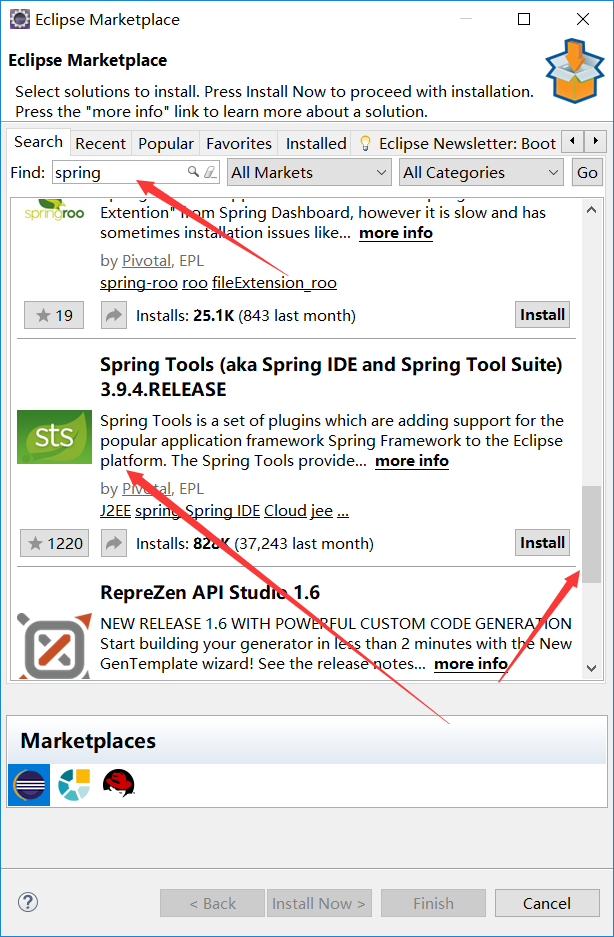614x937 pixels.
Task: Click the spring-roo tag link
Action: tap(139, 283)
